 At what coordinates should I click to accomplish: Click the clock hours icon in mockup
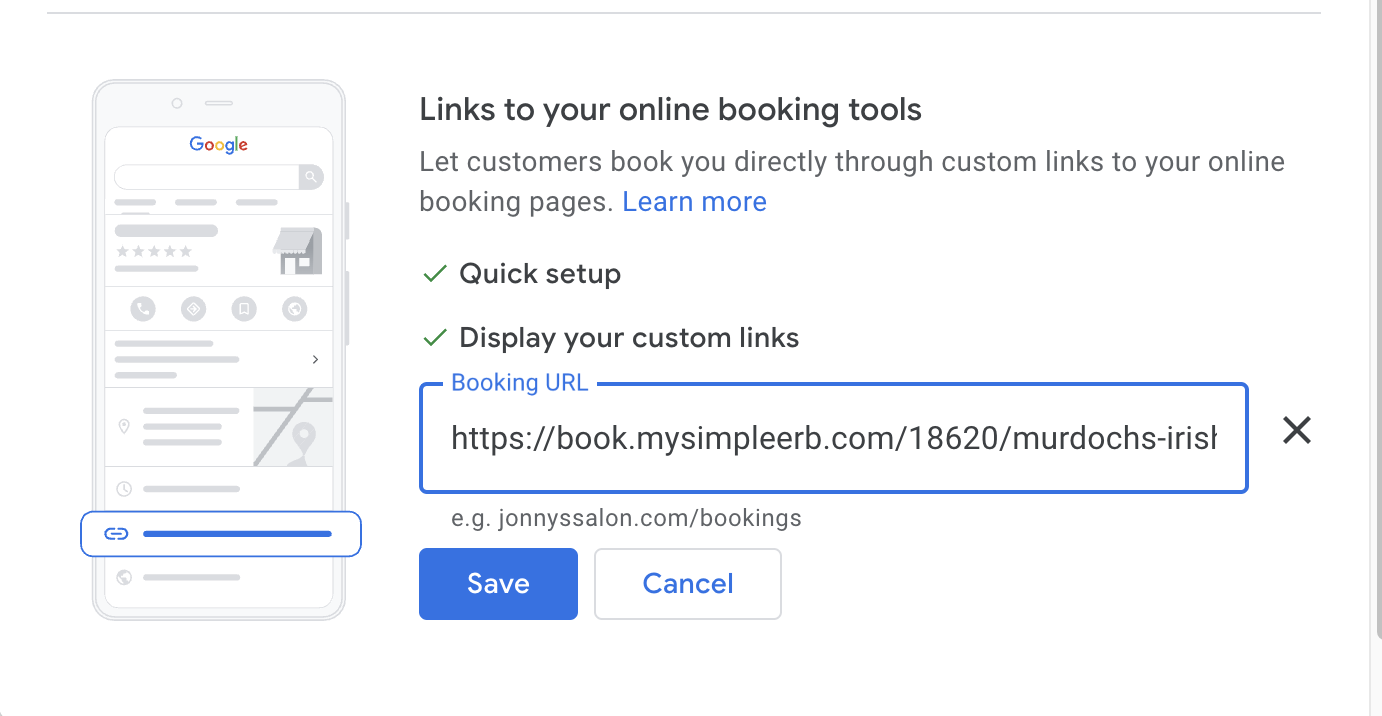(124, 489)
